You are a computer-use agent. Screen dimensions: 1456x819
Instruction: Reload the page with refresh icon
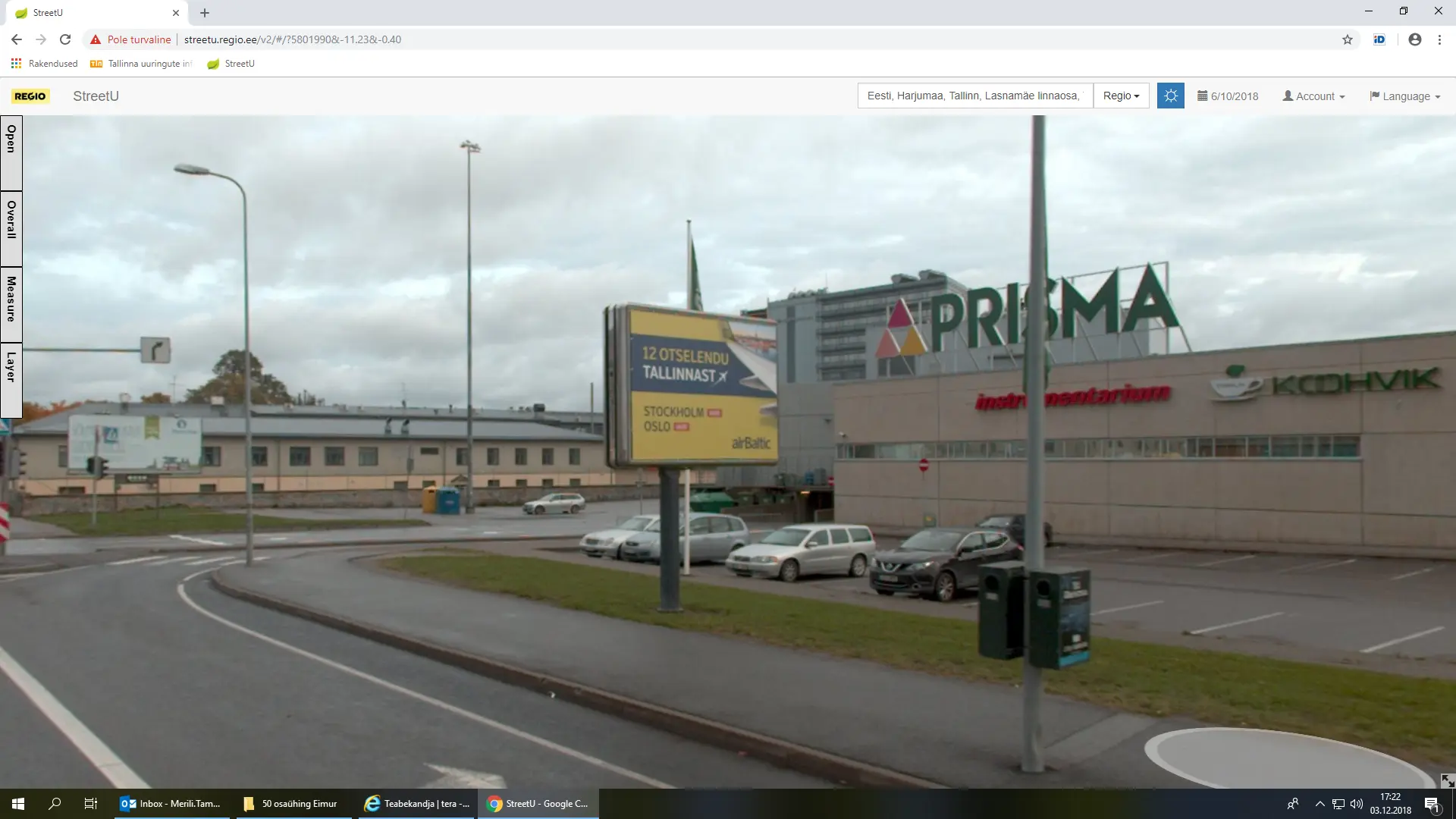pyautogui.click(x=65, y=39)
